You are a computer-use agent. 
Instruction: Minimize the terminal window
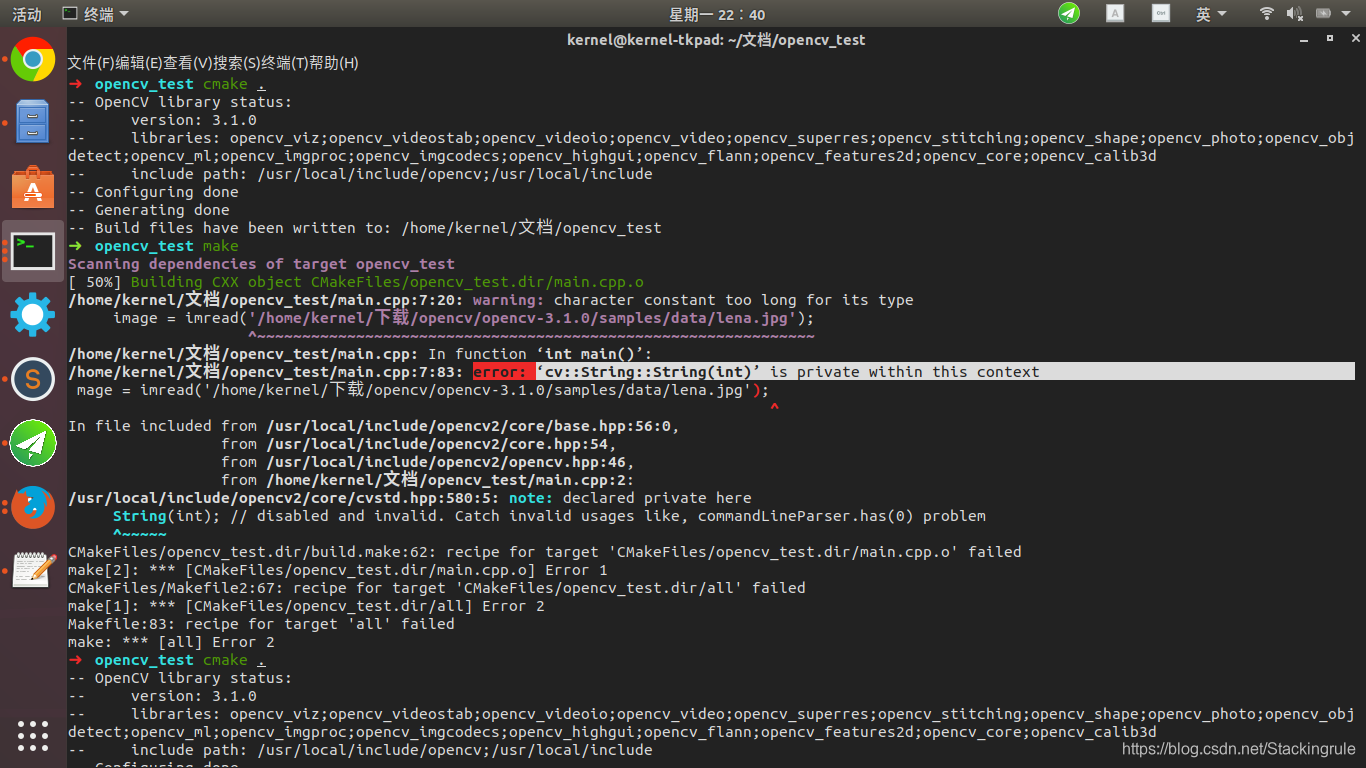[x=1305, y=39]
